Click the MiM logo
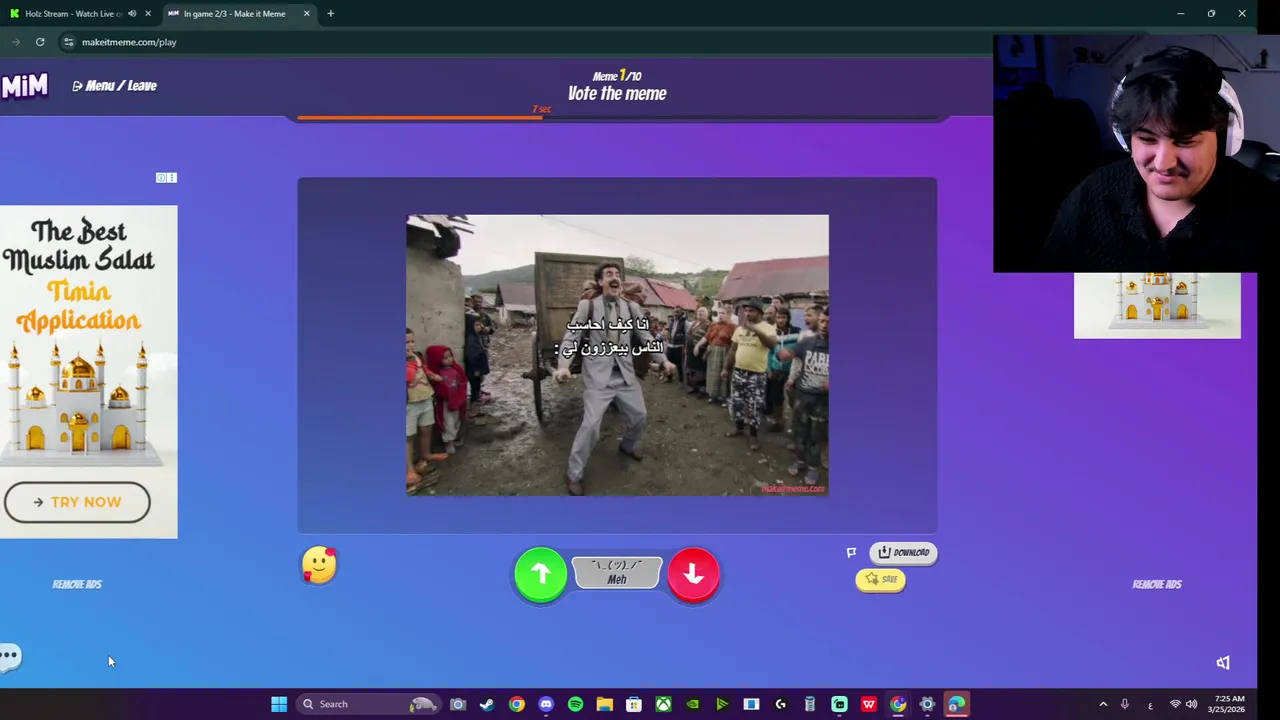The width and height of the screenshot is (1280, 720). [x=24, y=86]
